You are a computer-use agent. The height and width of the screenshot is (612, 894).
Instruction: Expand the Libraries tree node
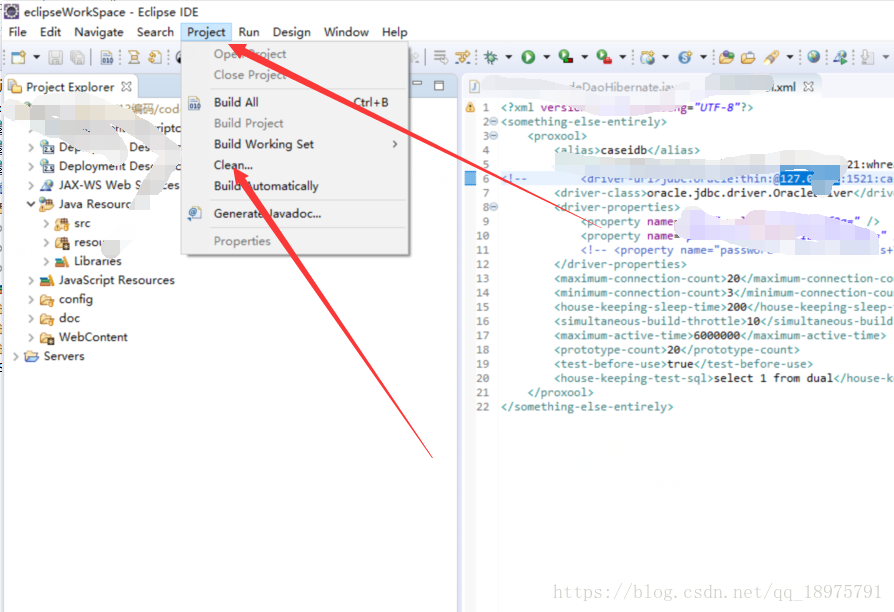[46, 261]
